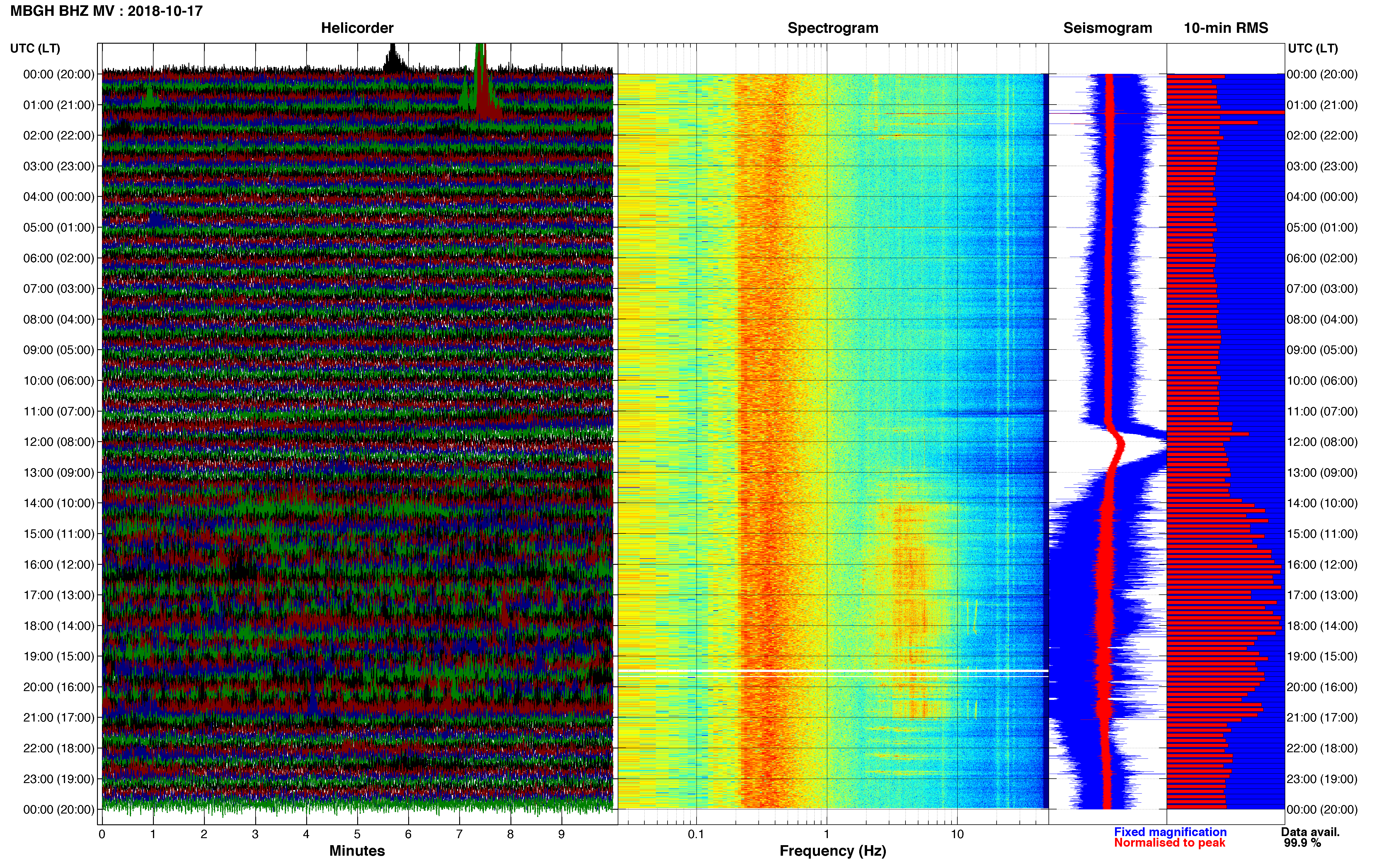Select the Fixed magnification legend entry
This screenshot has height=868, width=1389.
(x=1170, y=832)
